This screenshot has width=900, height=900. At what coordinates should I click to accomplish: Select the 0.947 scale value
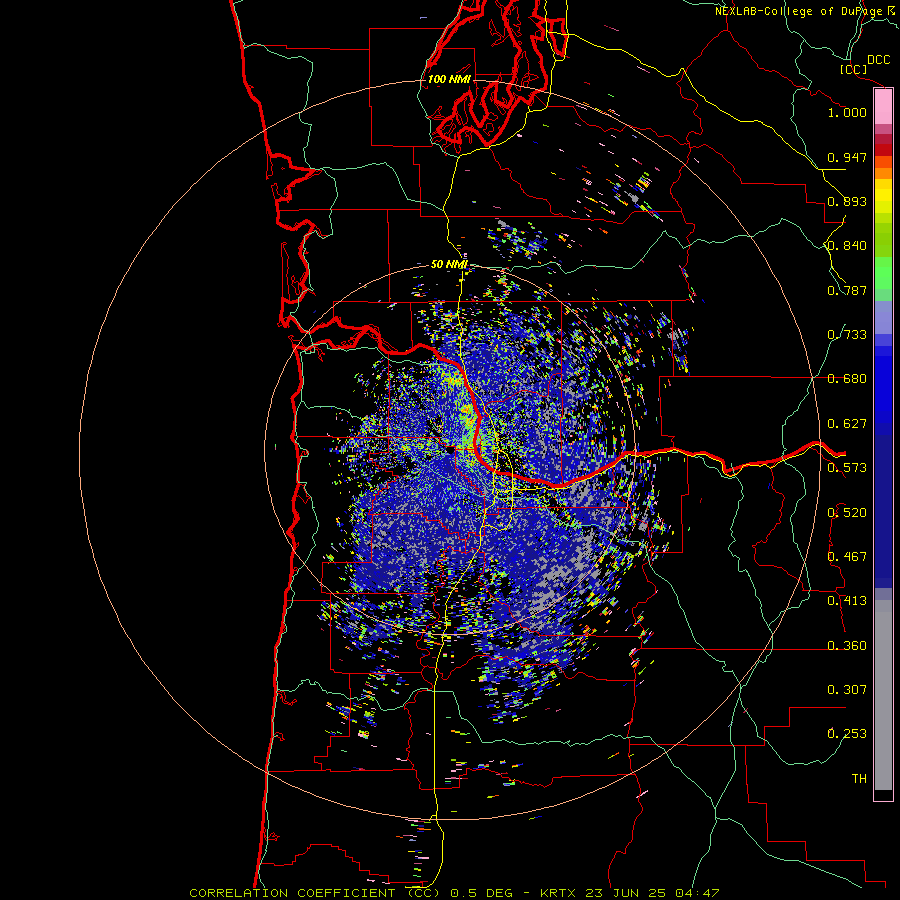pos(847,157)
